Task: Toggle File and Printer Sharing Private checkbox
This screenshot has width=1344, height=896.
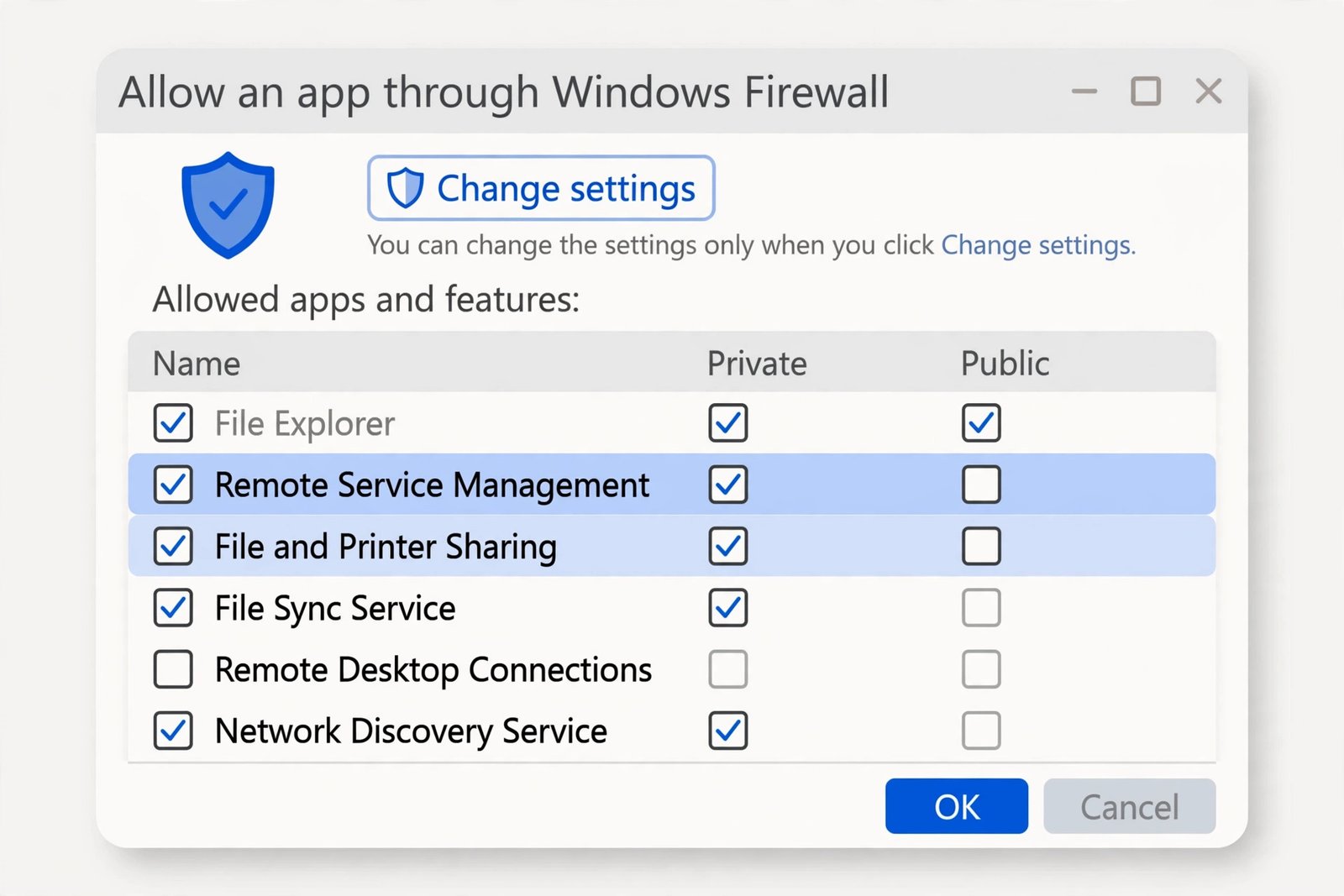Action: point(728,547)
